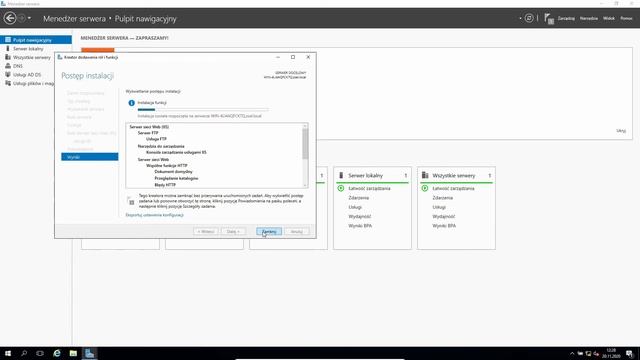Click Łatwość zarządzania in the Serwer lokalny tile
Screen dimensions: 640x360
coord(369,189)
